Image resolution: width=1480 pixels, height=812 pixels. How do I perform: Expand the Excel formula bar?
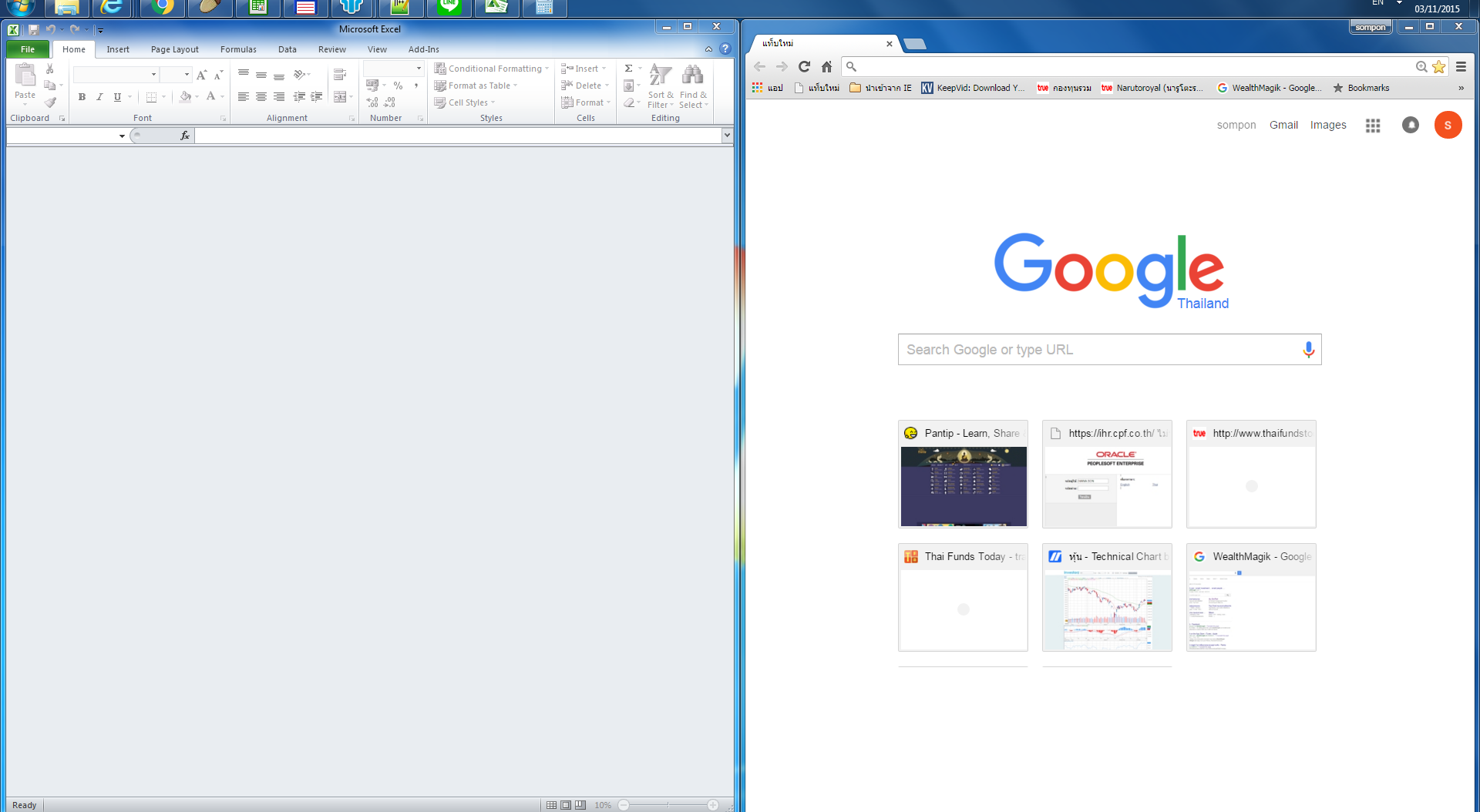(727, 136)
